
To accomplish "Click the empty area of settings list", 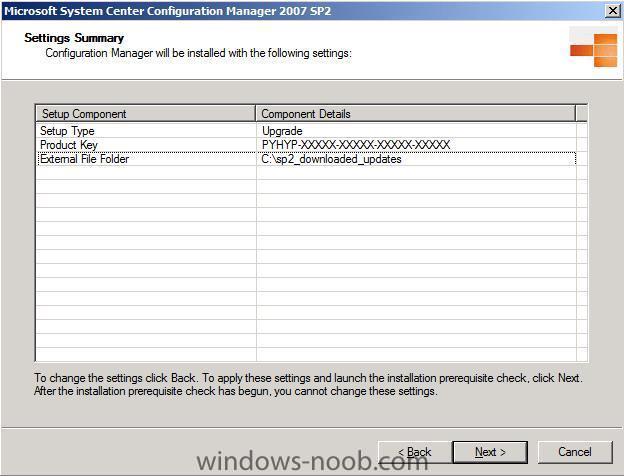I will pos(306,263).
